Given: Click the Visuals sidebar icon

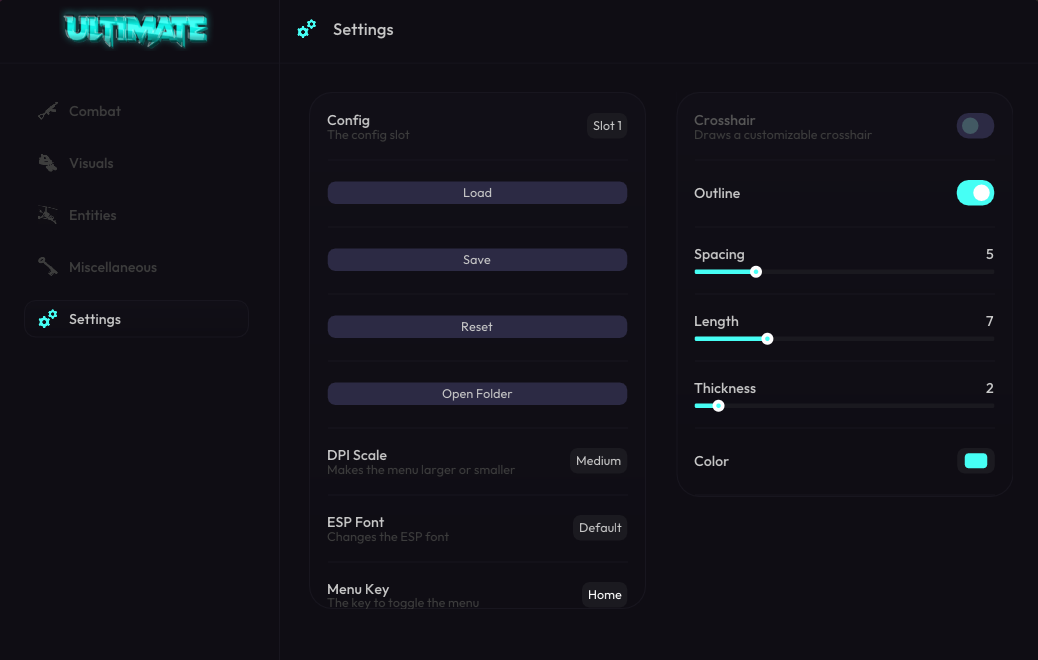Looking at the screenshot, I should (x=48, y=163).
